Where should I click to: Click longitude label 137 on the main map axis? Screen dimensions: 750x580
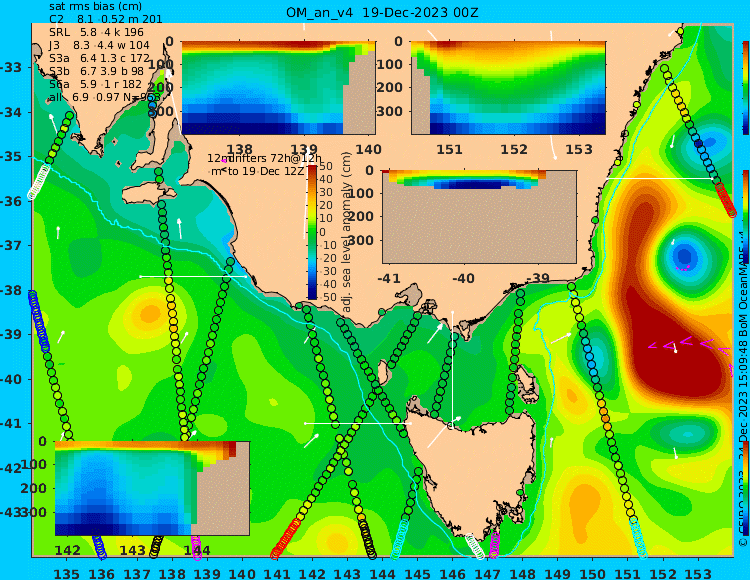point(136,573)
